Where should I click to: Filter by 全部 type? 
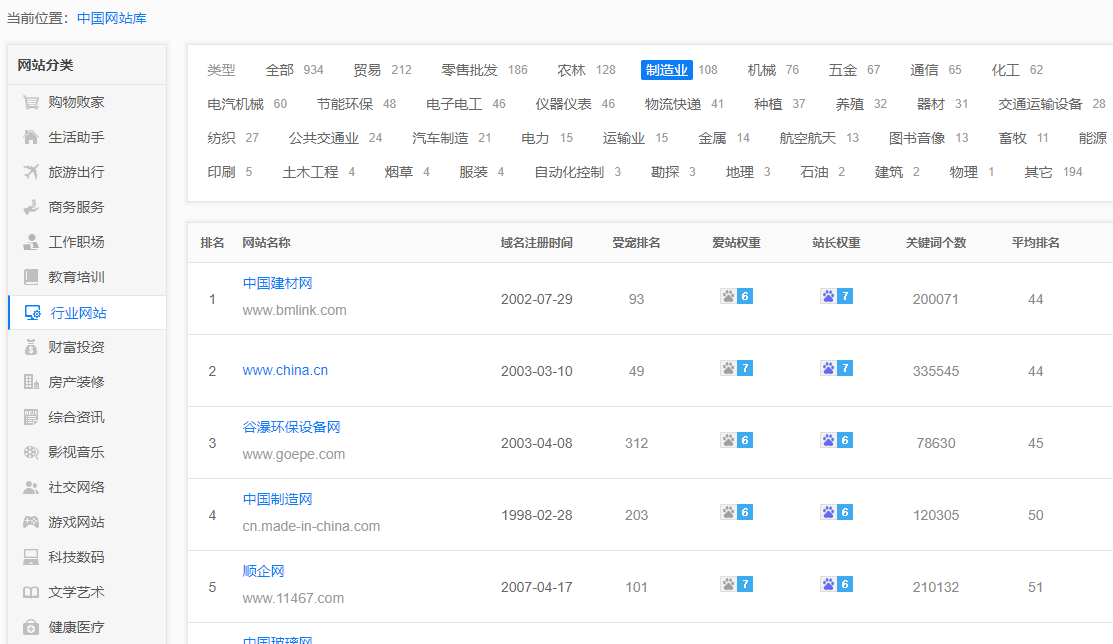click(x=280, y=70)
